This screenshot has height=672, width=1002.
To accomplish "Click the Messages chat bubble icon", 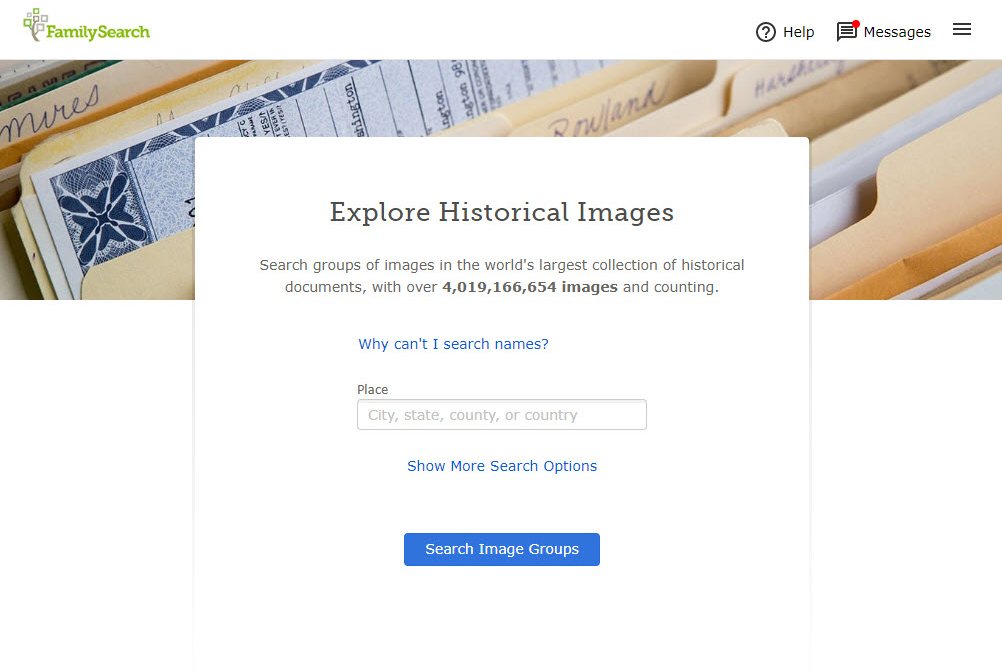I will coord(847,31).
